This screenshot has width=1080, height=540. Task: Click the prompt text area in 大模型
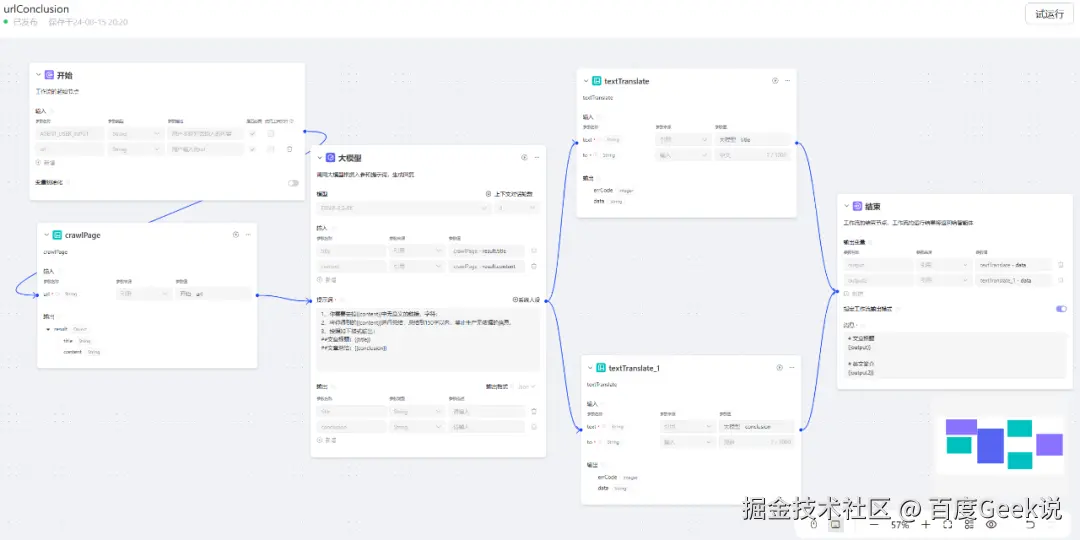[x=428, y=339]
